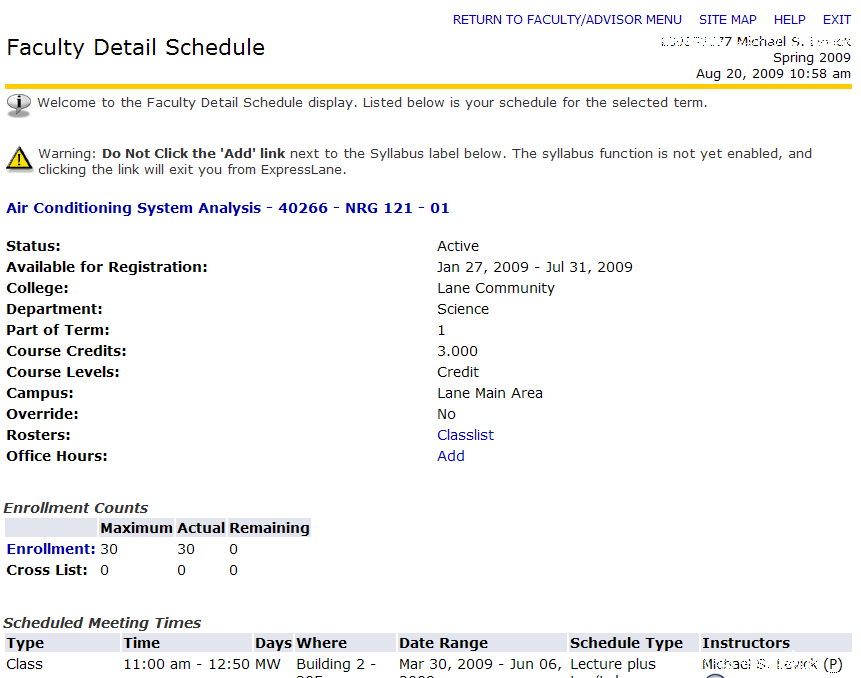Click the Faculty Detail Schedule page title
Viewport: 861px width, 678px height.
pos(135,47)
